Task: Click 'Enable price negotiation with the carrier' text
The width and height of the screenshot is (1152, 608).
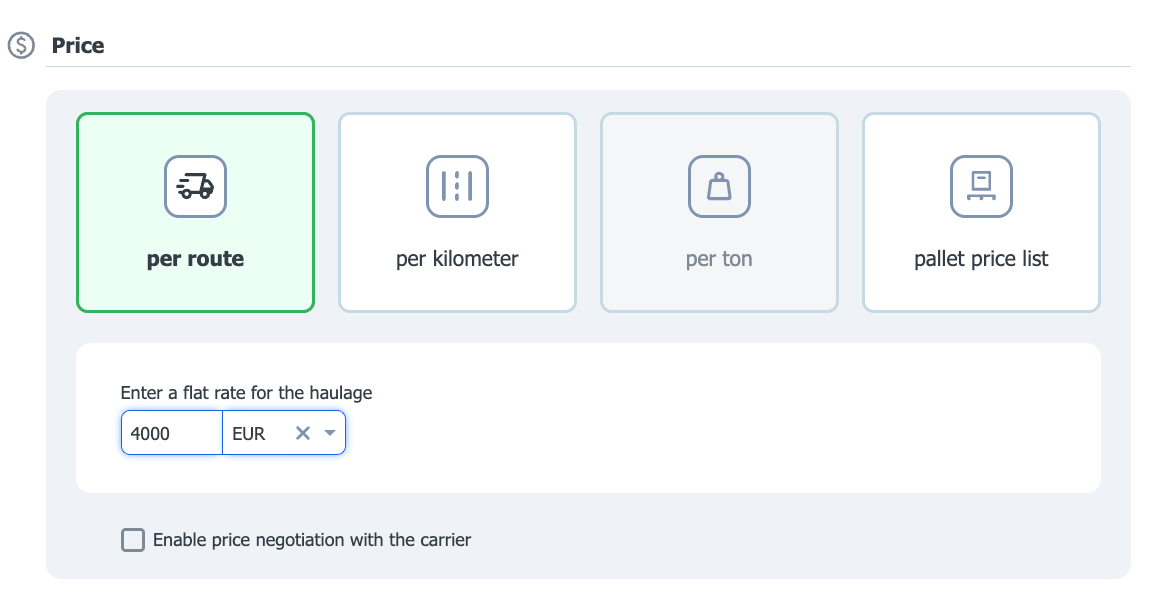Action: 312,540
